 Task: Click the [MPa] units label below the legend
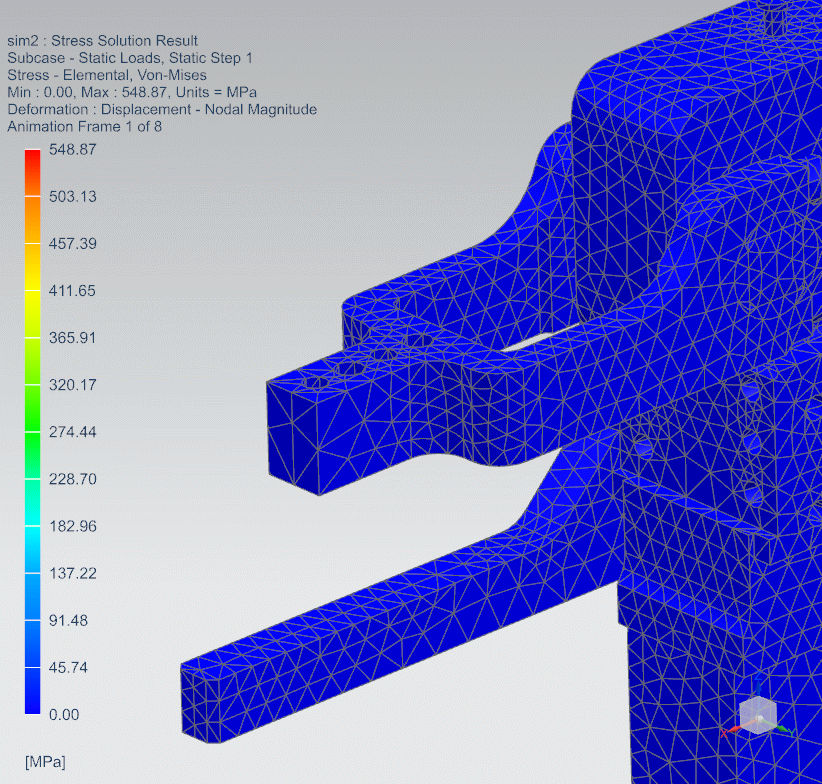tap(45, 762)
